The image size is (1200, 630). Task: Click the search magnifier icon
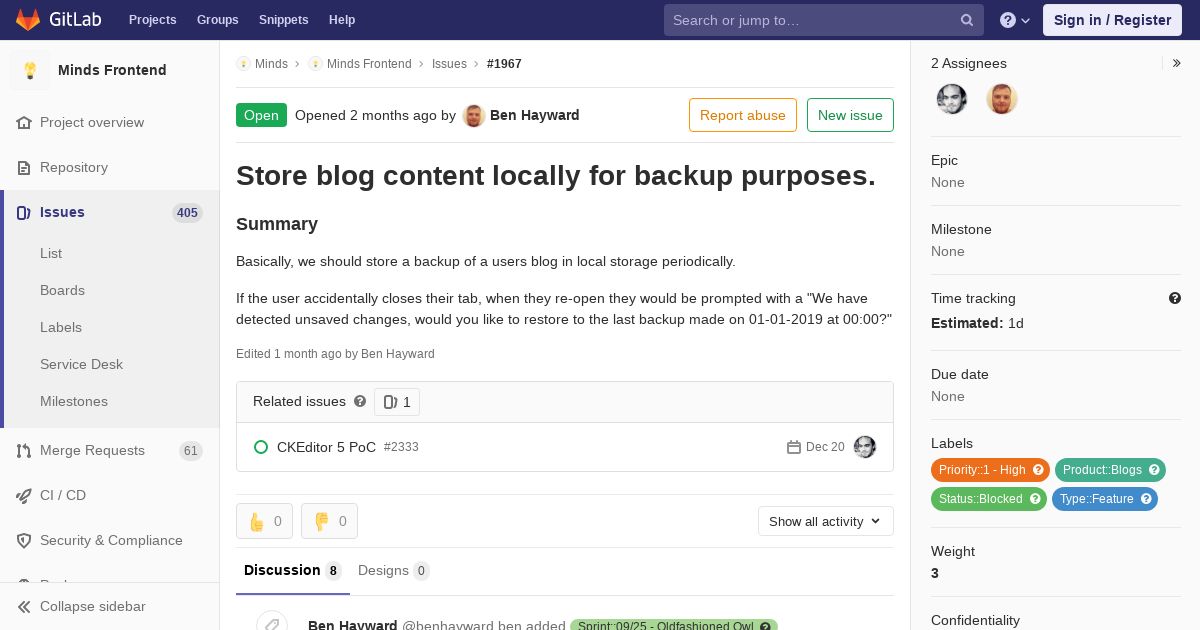pos(967,20)
